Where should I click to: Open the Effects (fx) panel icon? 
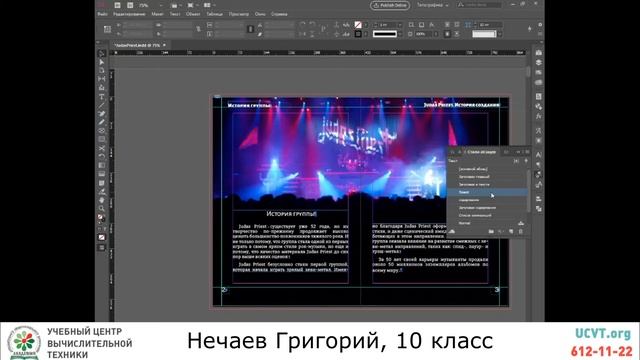(539, 116)
